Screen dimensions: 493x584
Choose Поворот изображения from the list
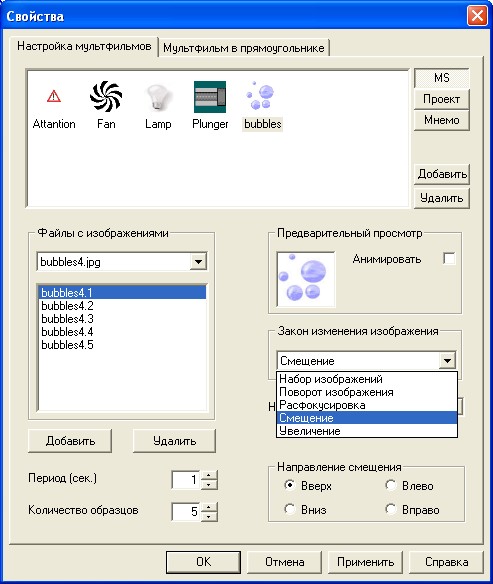[x=367, y=392]
